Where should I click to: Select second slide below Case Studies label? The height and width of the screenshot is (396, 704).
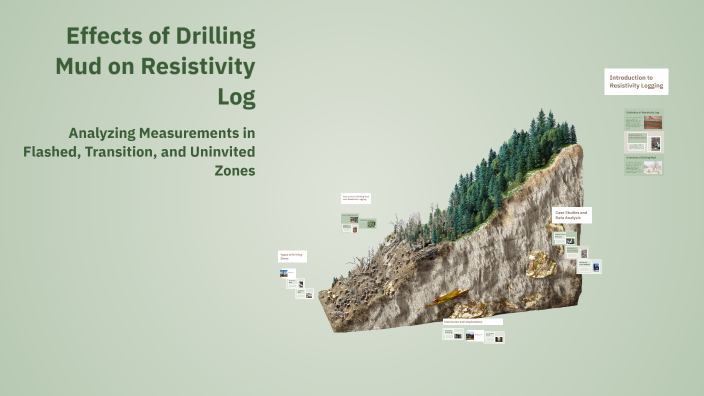click(577, 252)
